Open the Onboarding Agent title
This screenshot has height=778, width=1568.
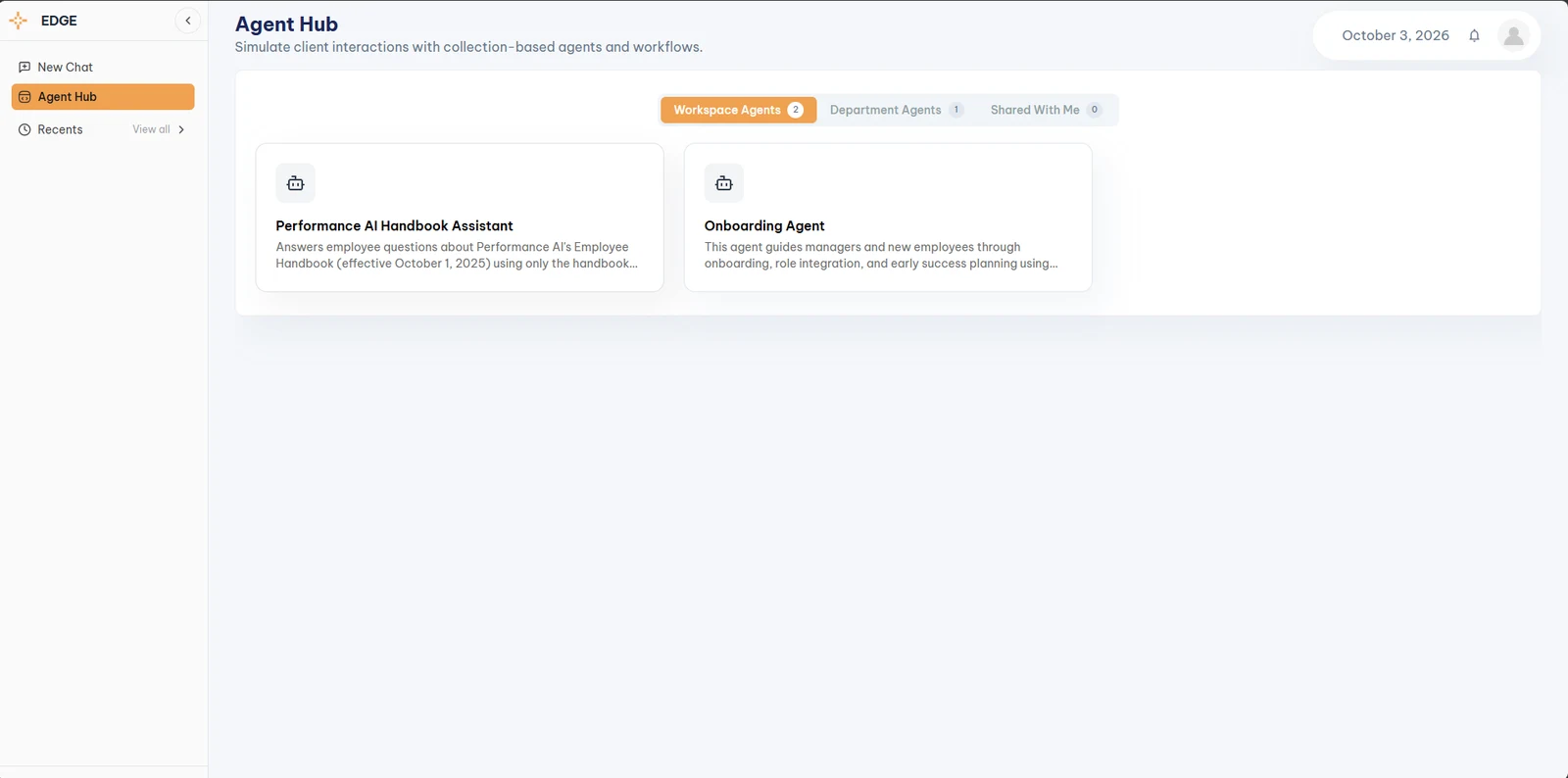click(x=764, y=225)
